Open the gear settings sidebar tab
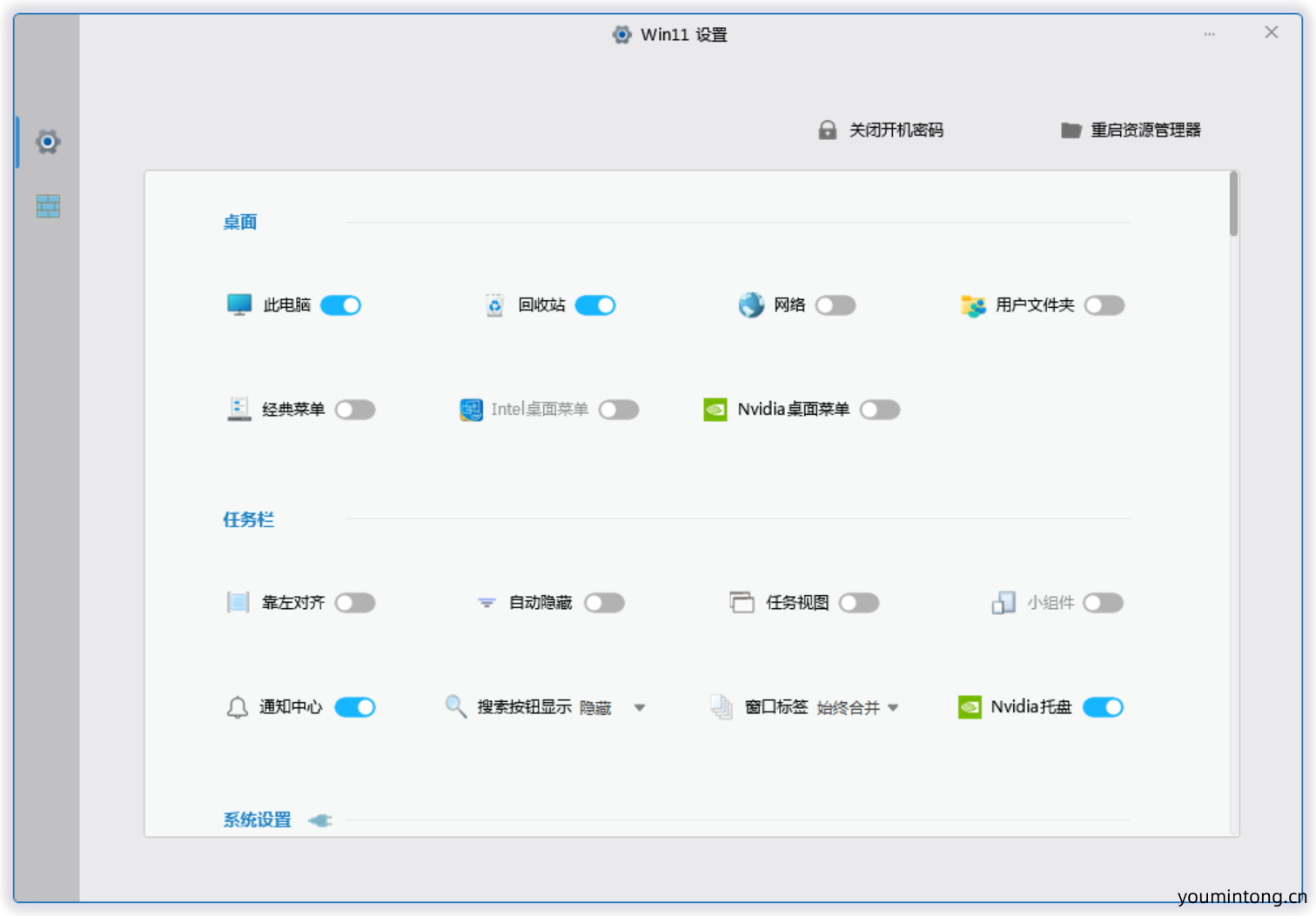 click(x=48, y=141)
